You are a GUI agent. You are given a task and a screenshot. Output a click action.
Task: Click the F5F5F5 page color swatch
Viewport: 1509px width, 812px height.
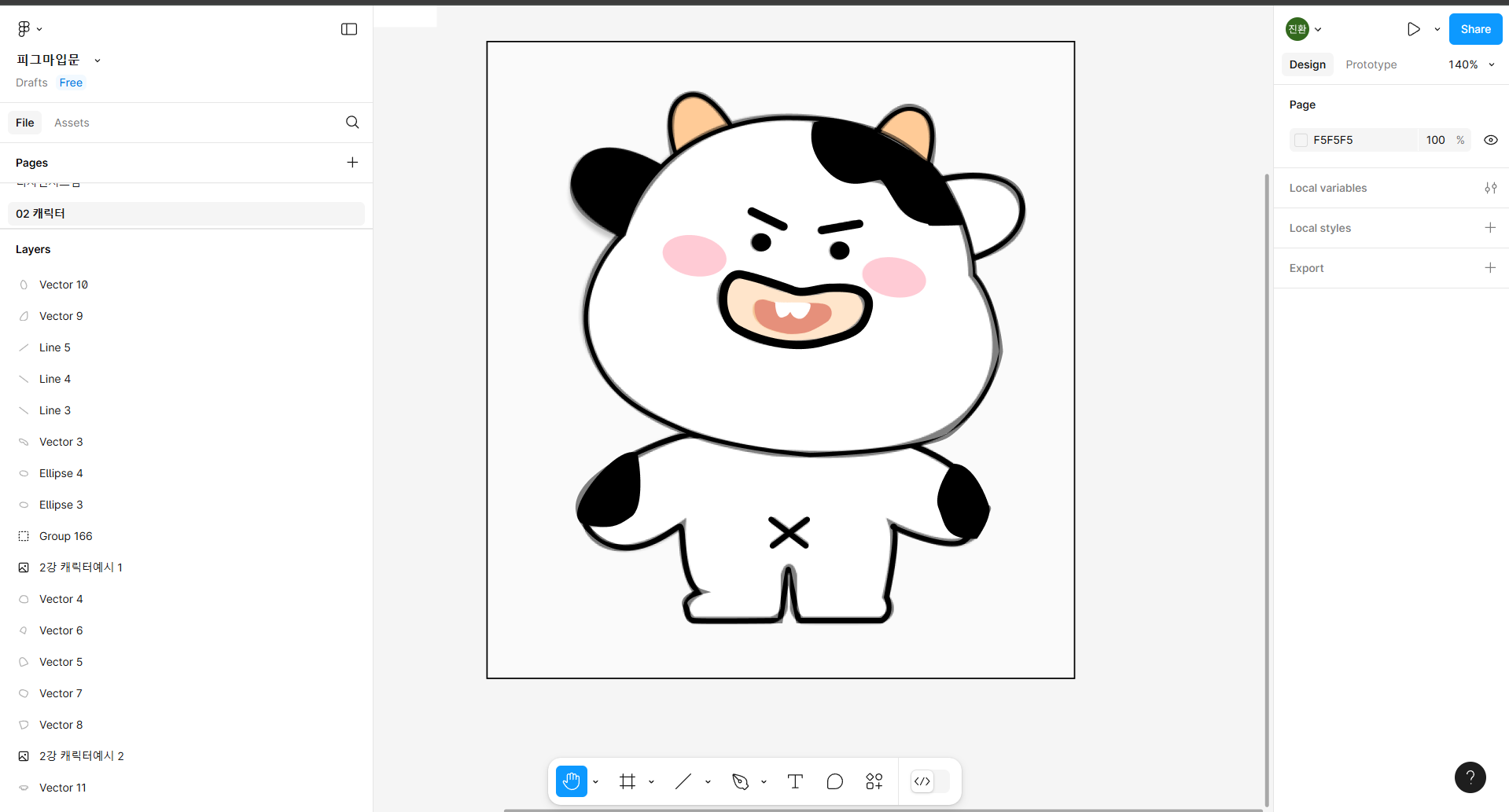[1301, 140]
